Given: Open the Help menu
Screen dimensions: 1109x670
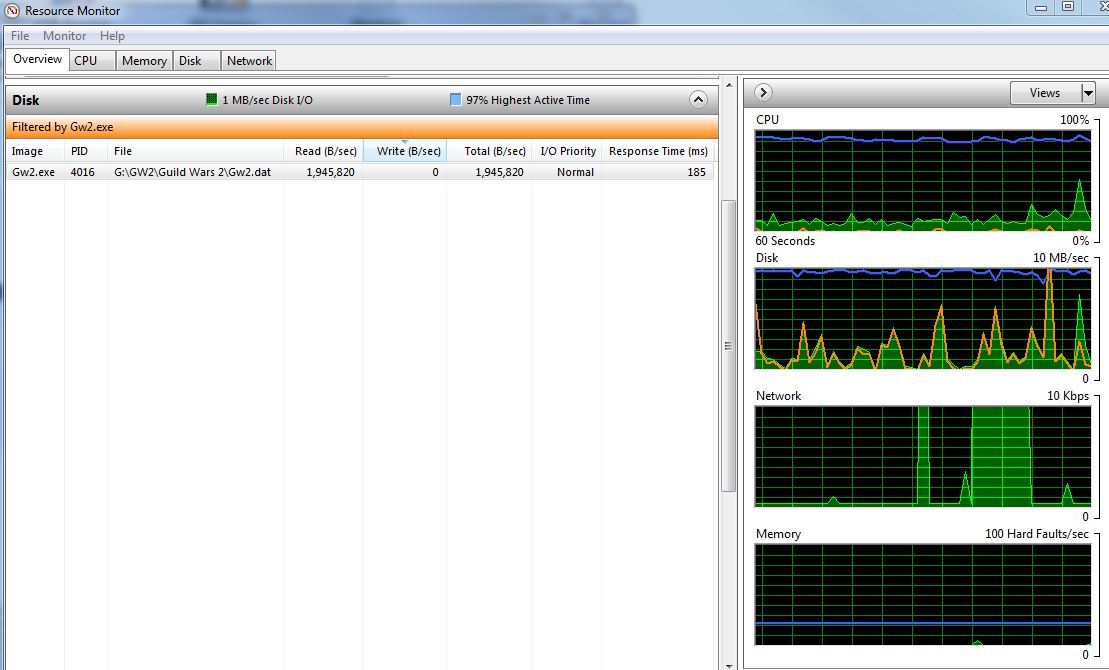Looking at the screenshot, I should (x=112, y=35).
